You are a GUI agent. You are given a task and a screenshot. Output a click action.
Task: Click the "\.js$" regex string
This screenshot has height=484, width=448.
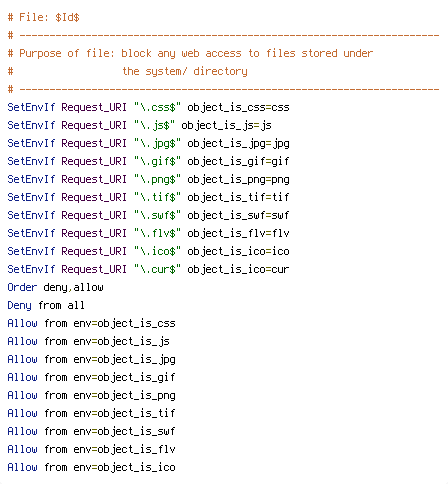pos(154,125)
